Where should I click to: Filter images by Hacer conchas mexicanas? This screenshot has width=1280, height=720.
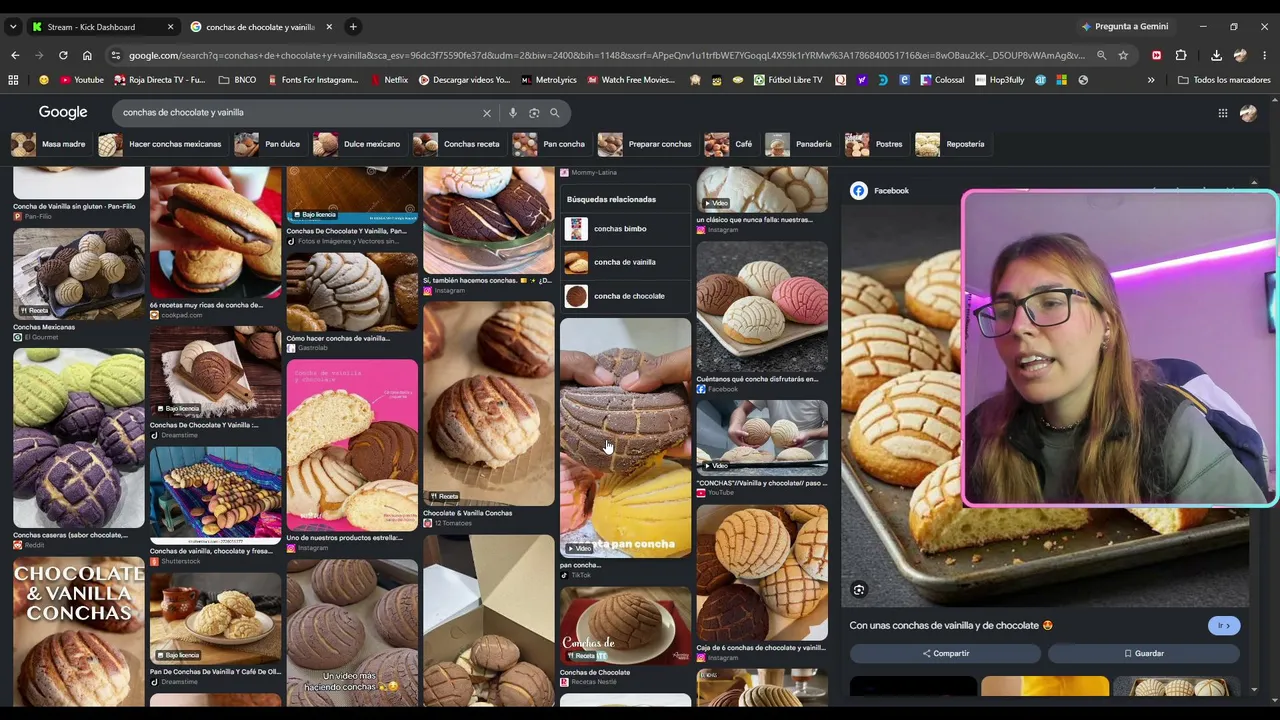160,144
